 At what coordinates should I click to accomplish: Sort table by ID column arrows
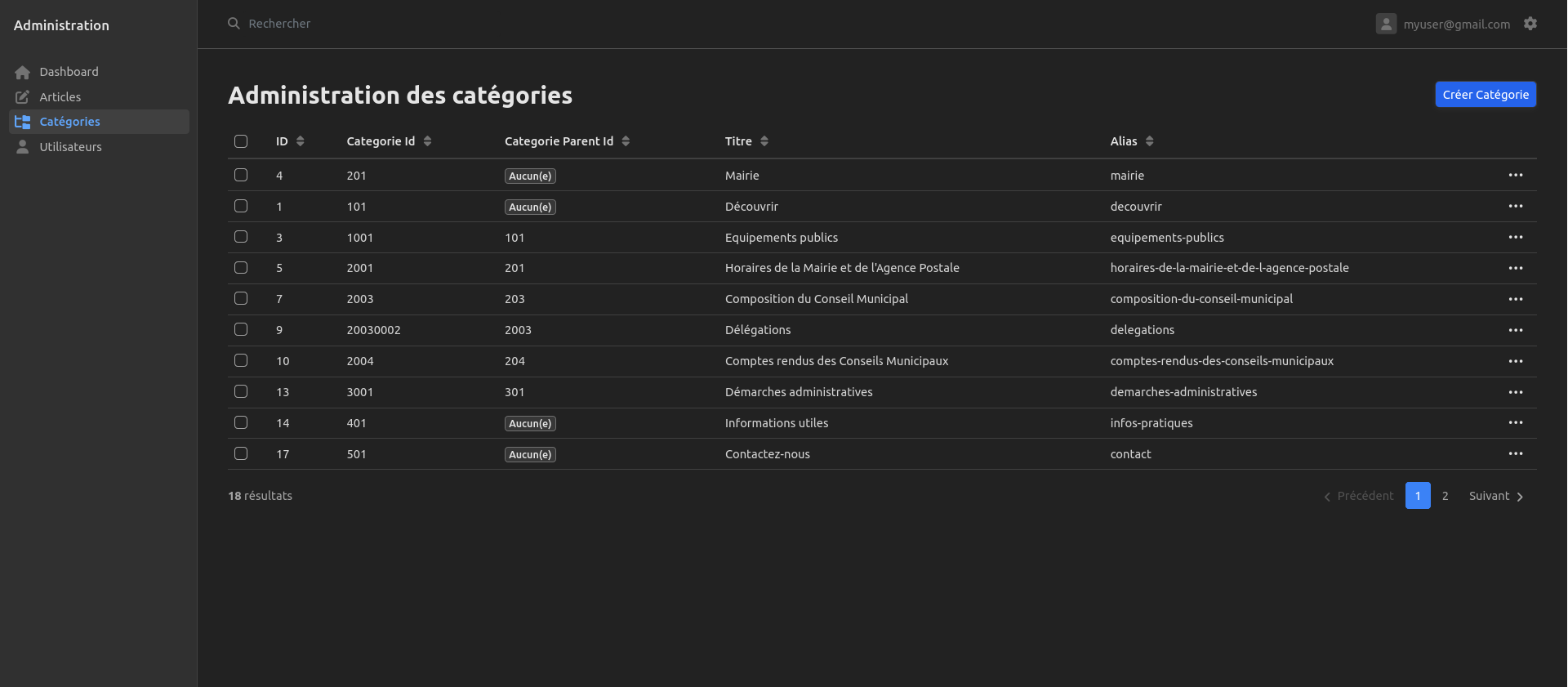click(301, 141)
